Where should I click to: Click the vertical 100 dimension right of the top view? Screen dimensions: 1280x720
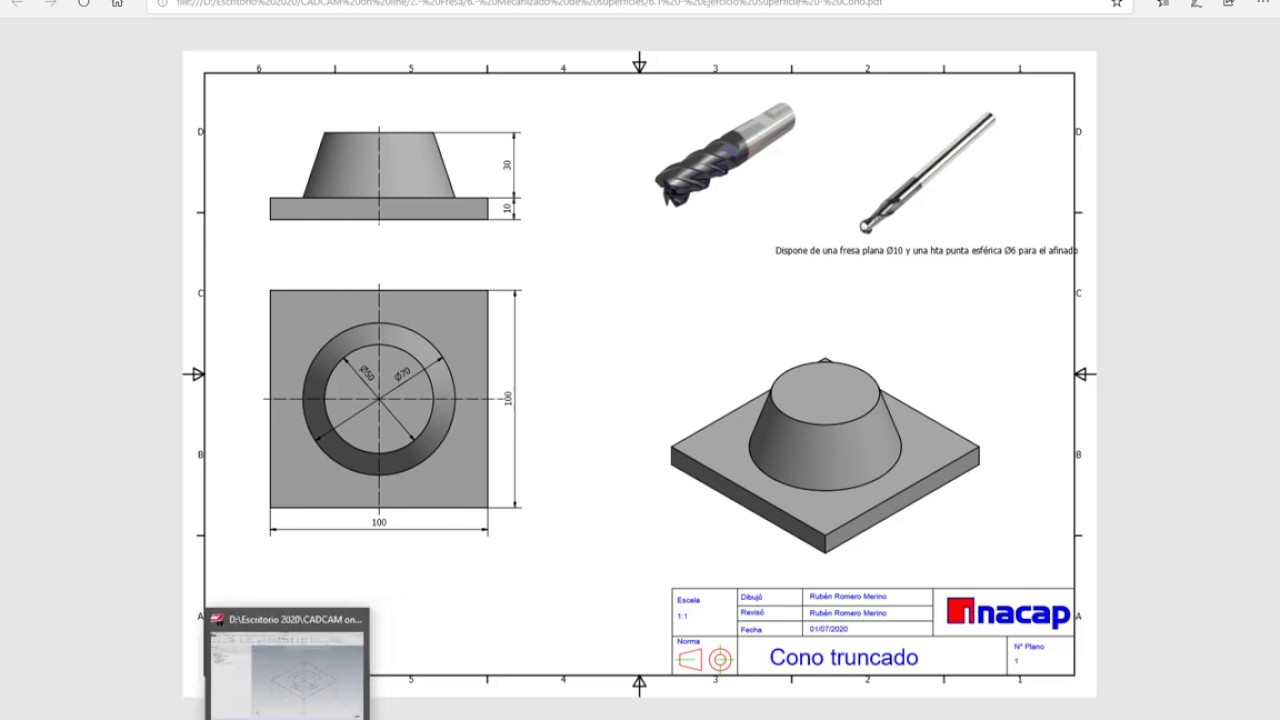[x=508, y=399]
